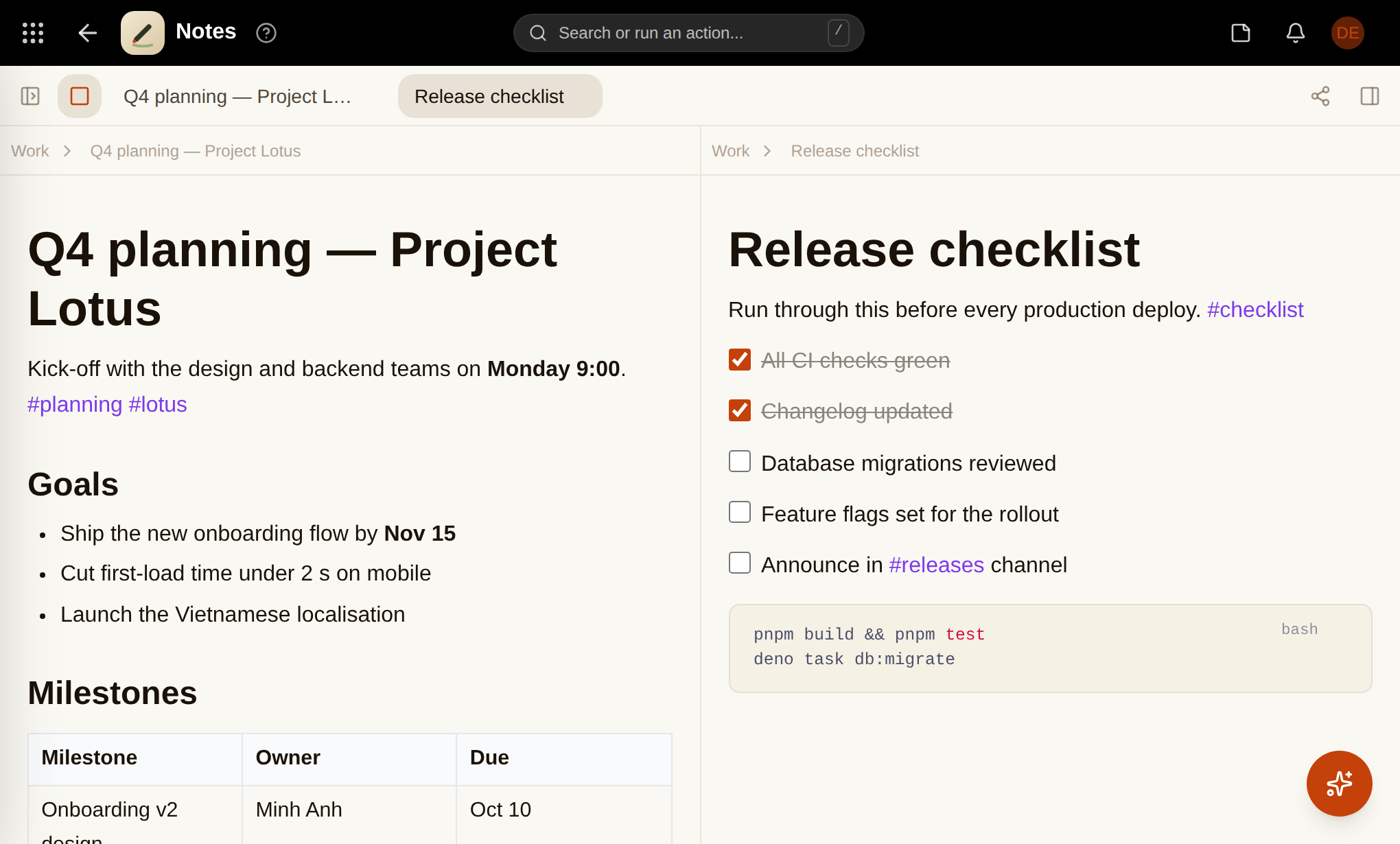1400x844 pixels.
Task: Click the Notes pencil app logo
Action: coord(143,33)
